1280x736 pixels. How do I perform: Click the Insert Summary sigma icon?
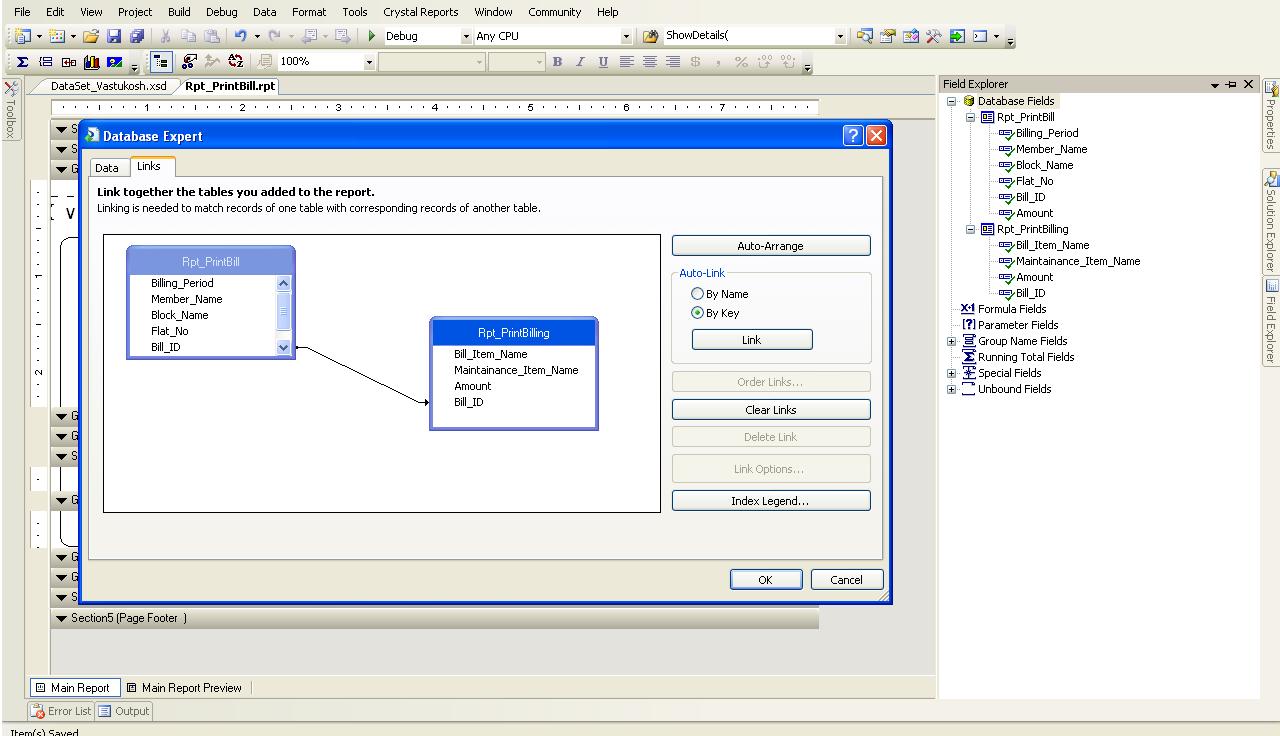[22, 61]
